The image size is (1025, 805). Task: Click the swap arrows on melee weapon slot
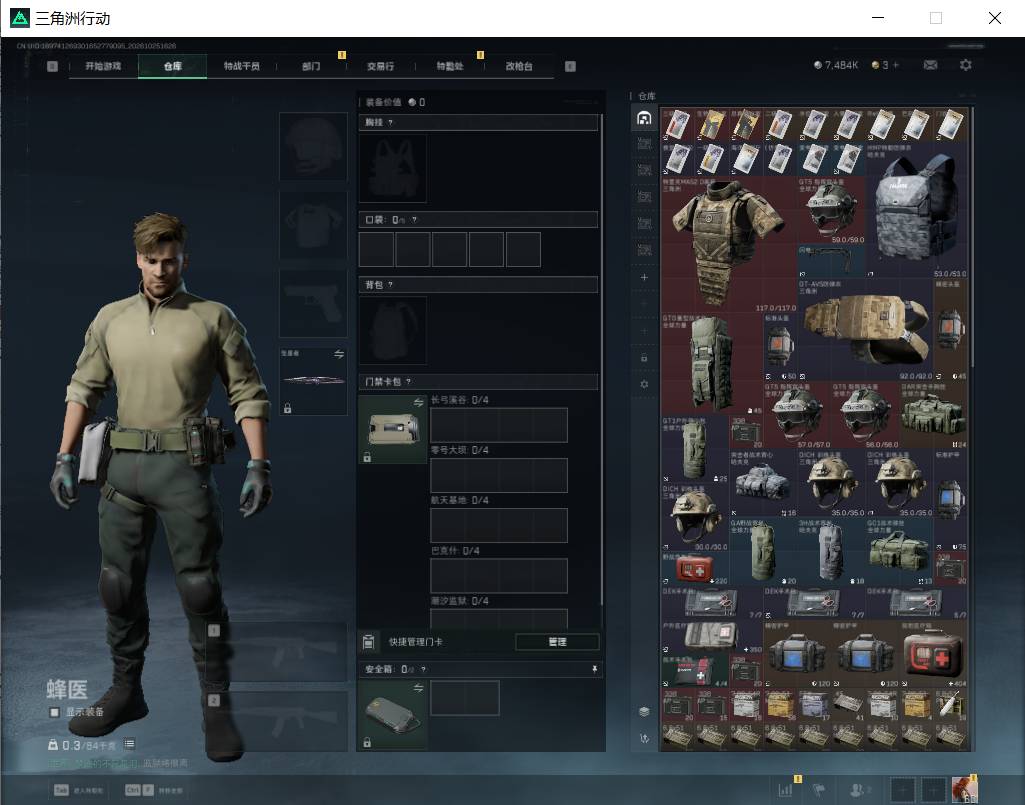click(339, 354)
